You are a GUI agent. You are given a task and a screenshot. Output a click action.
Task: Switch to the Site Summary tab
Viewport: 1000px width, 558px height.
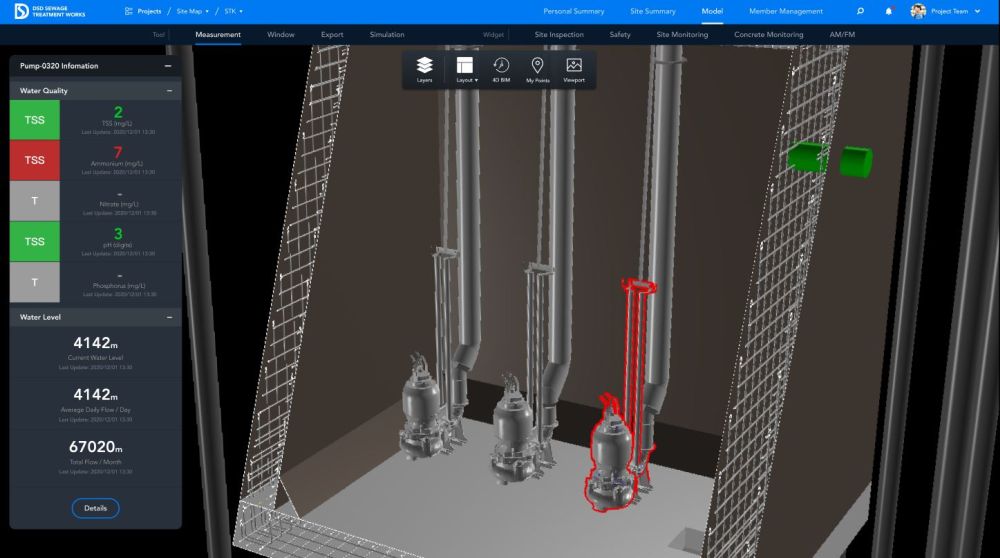pos(653,11)
